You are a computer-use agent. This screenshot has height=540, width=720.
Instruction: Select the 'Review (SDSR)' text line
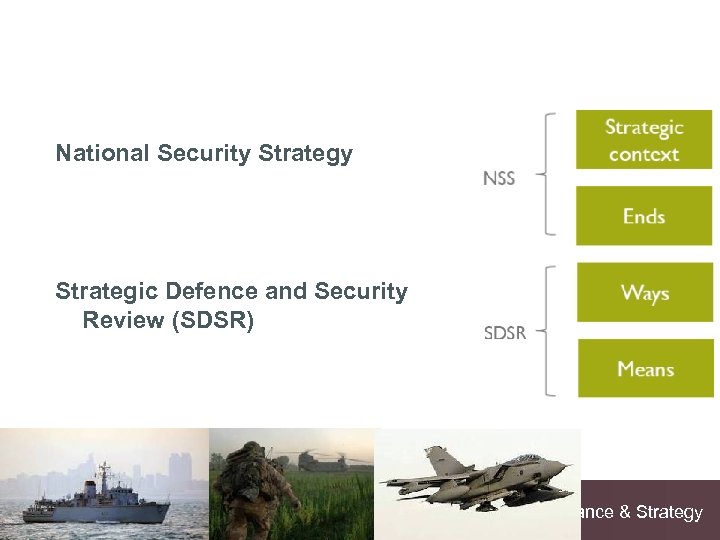pyautogui.click(x=169, y=321)
